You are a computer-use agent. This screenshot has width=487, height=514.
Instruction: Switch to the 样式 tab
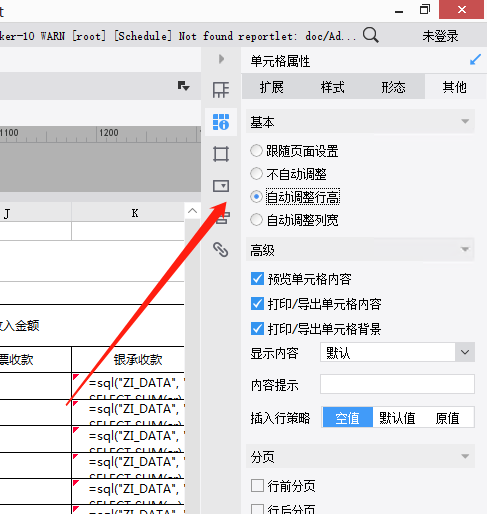point(333,87)
